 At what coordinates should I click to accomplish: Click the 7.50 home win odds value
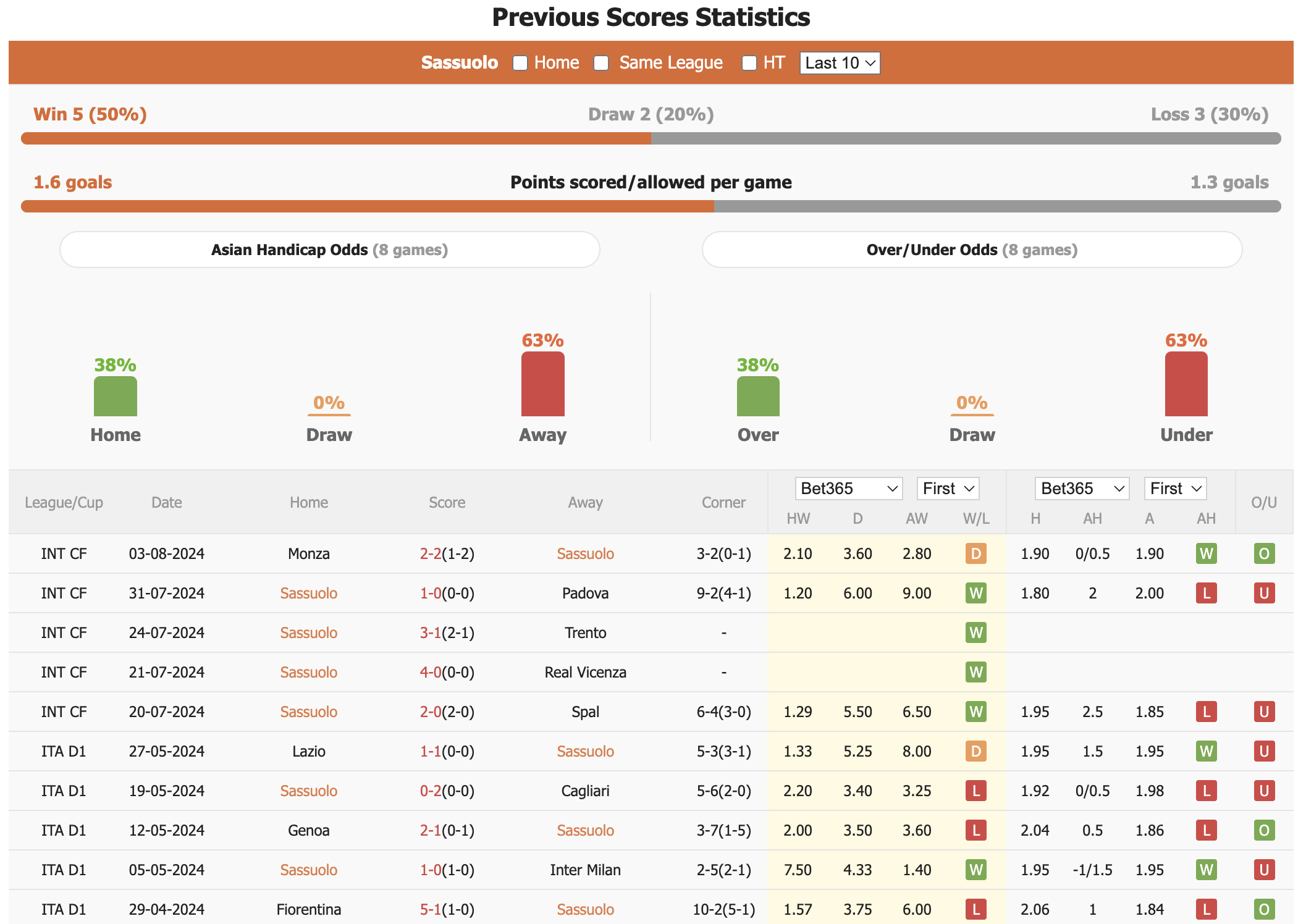tap(798, 870)
